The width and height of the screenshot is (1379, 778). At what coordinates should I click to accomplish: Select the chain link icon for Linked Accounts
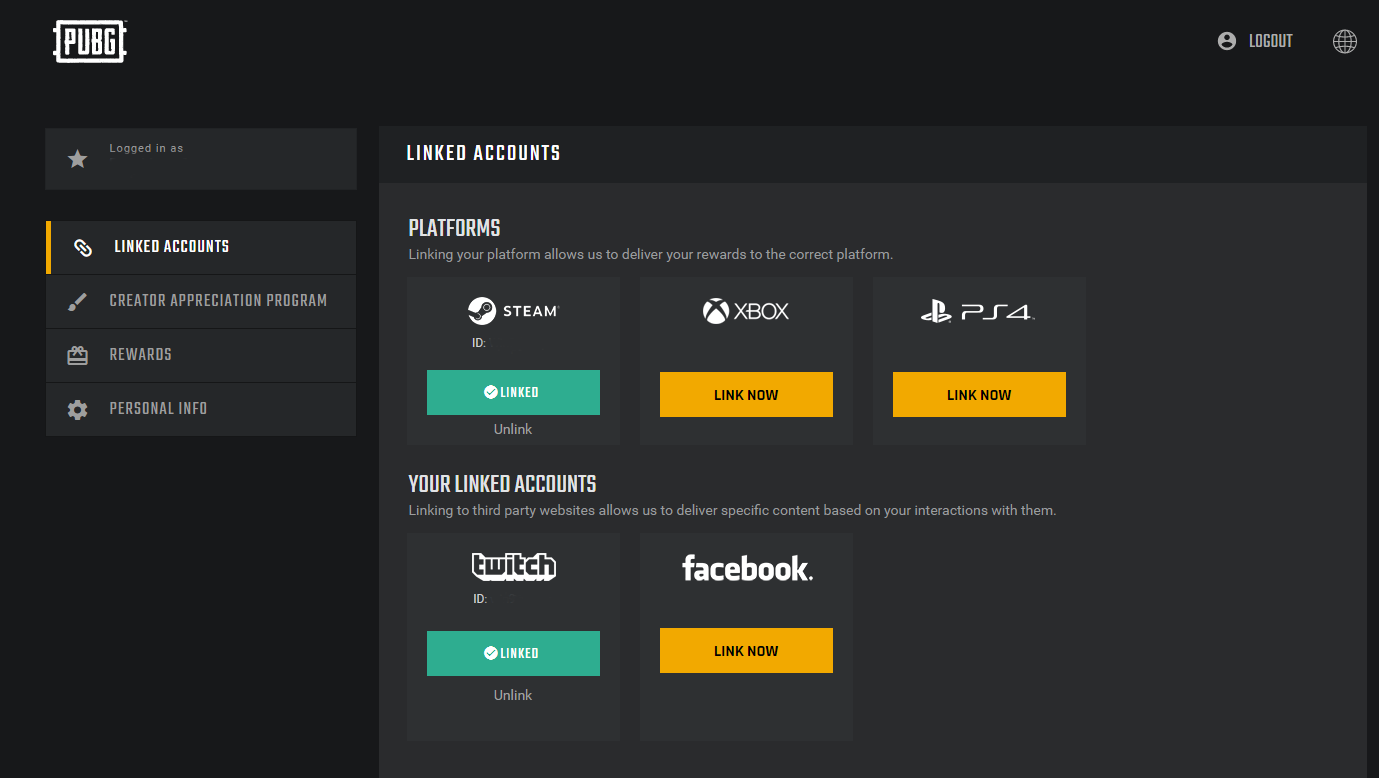click(x=83, y=247)
